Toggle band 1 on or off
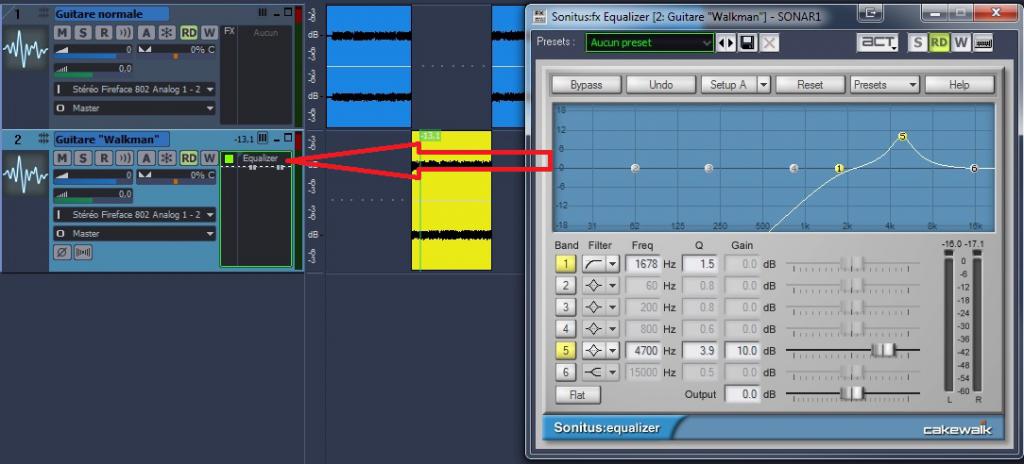Viewport: 1024px width, 464px height. click(566, 264)
